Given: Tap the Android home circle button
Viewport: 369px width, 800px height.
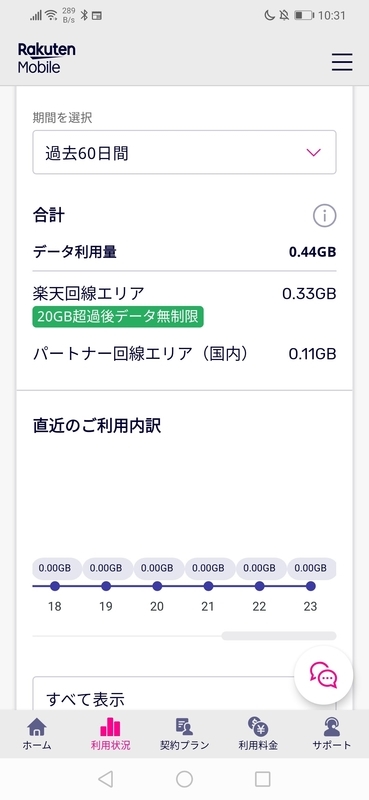Looking at the screenshot, I should pyautogui.click(x=184, y=779).
